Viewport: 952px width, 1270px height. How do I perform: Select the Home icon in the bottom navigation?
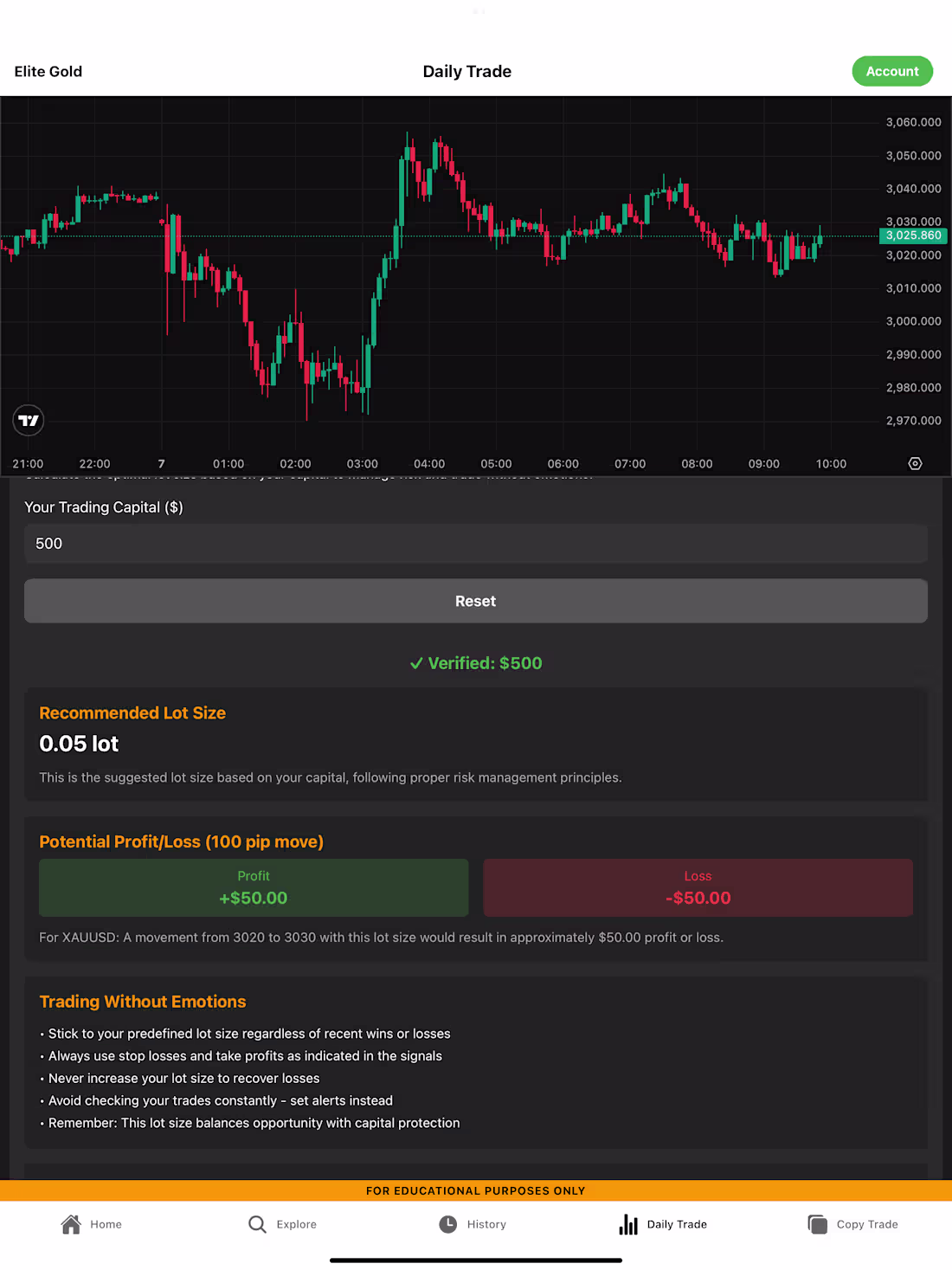click(x=71, y=1224)
